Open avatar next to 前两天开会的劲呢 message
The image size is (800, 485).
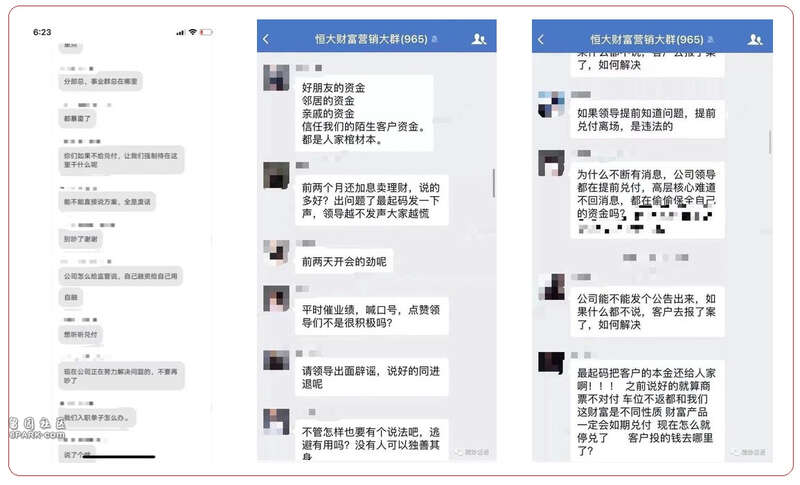(x=276, y=253)
